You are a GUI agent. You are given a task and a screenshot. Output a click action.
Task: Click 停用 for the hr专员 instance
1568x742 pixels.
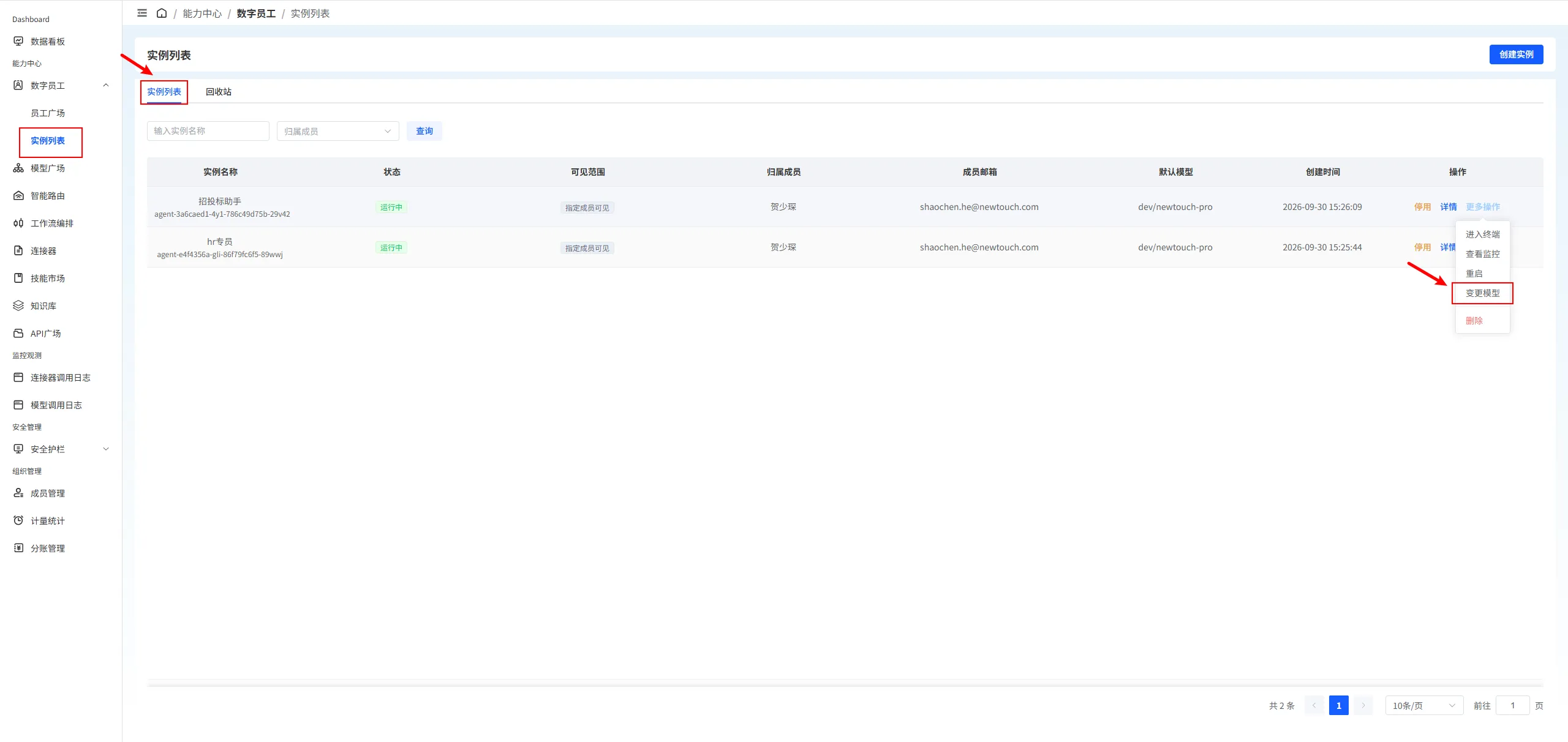tap(1422, 247)
